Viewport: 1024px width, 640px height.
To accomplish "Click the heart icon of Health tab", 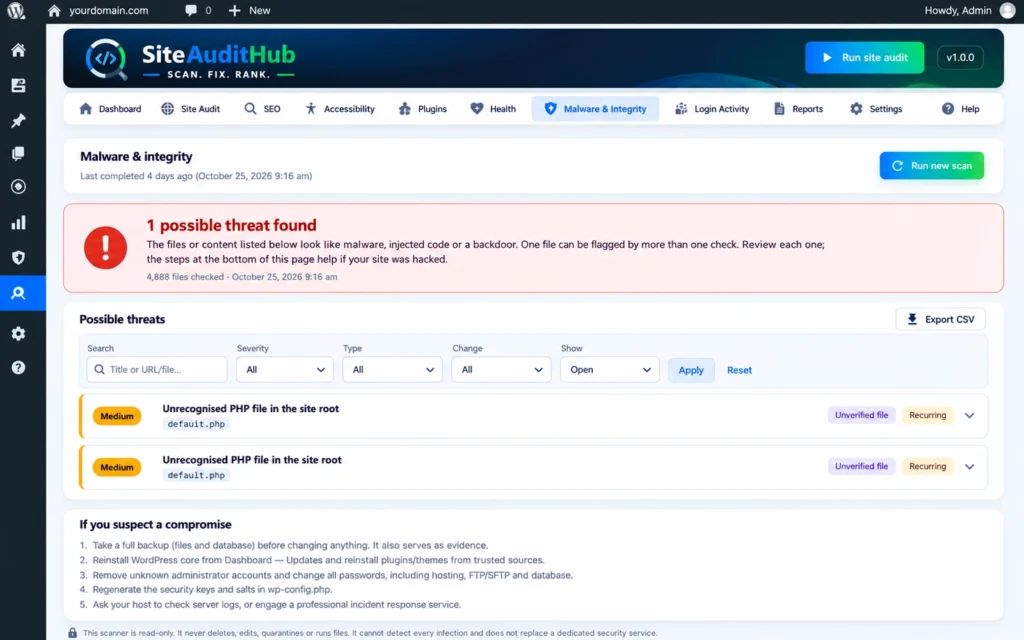I will coord(477,108).
